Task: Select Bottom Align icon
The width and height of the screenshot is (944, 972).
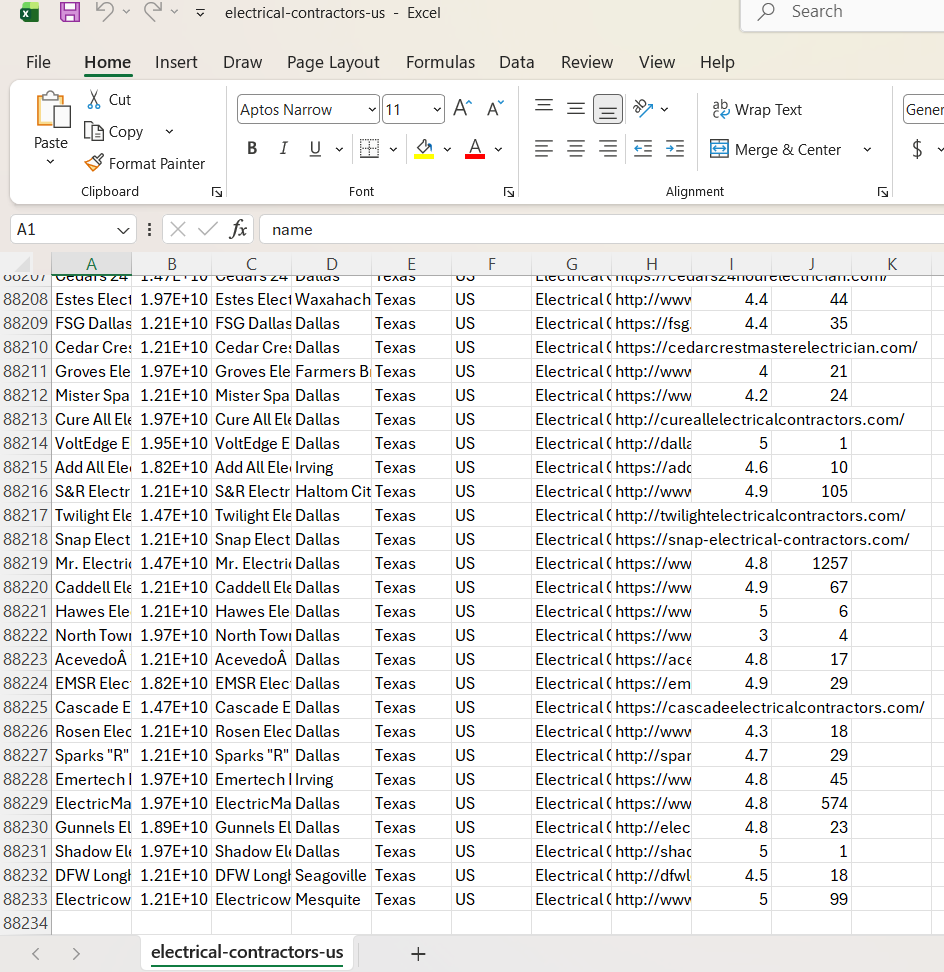Action: click(607, 109)
